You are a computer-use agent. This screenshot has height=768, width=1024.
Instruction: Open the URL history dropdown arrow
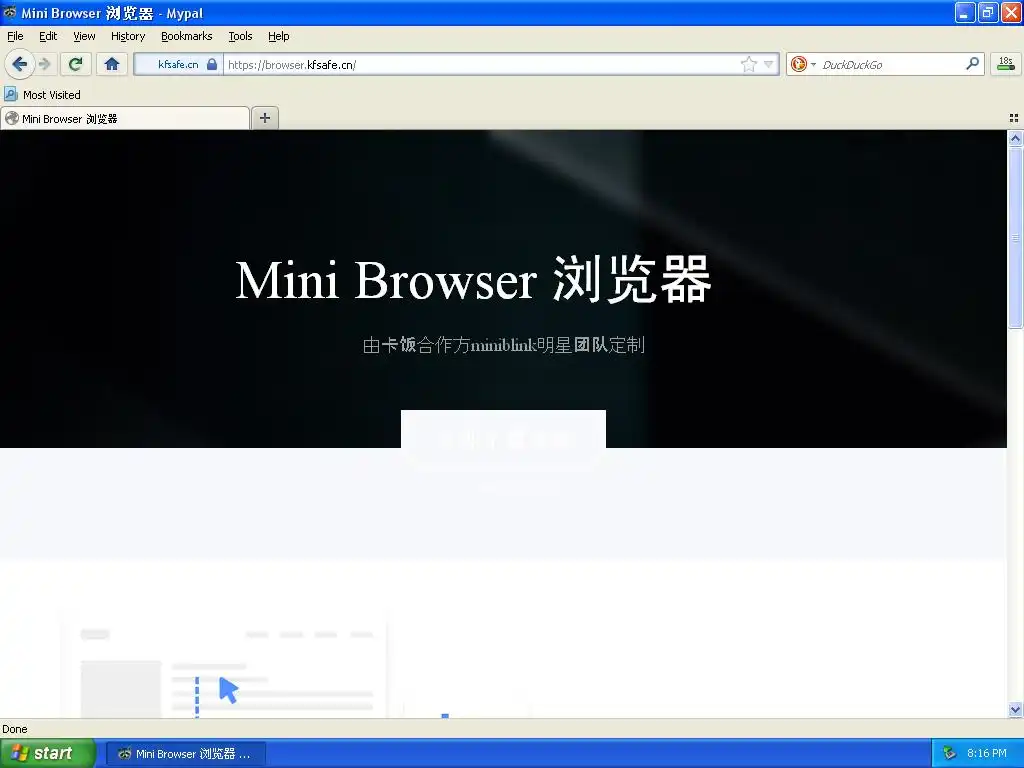pos(769,64)
